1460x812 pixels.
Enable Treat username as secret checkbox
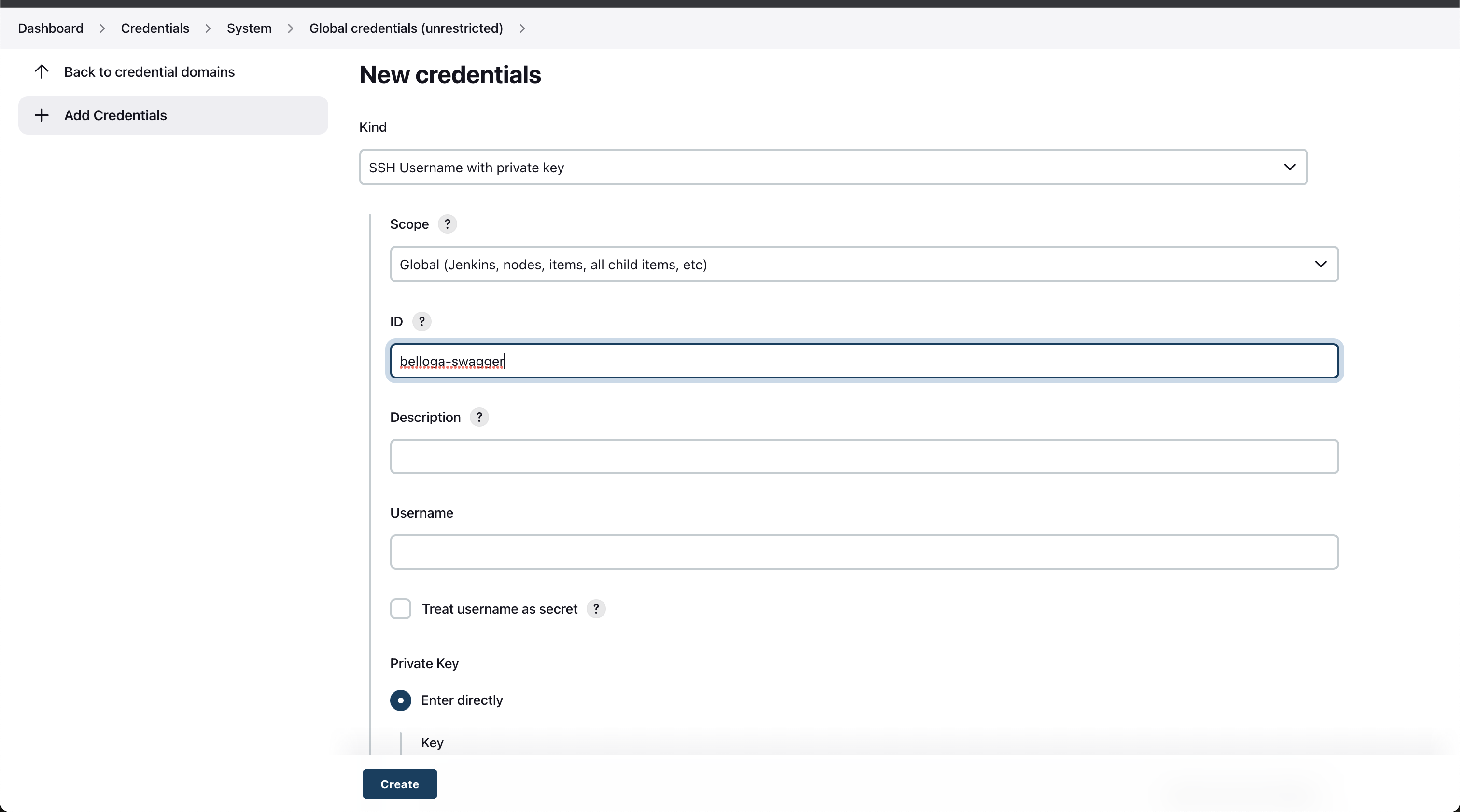(401, 609)
